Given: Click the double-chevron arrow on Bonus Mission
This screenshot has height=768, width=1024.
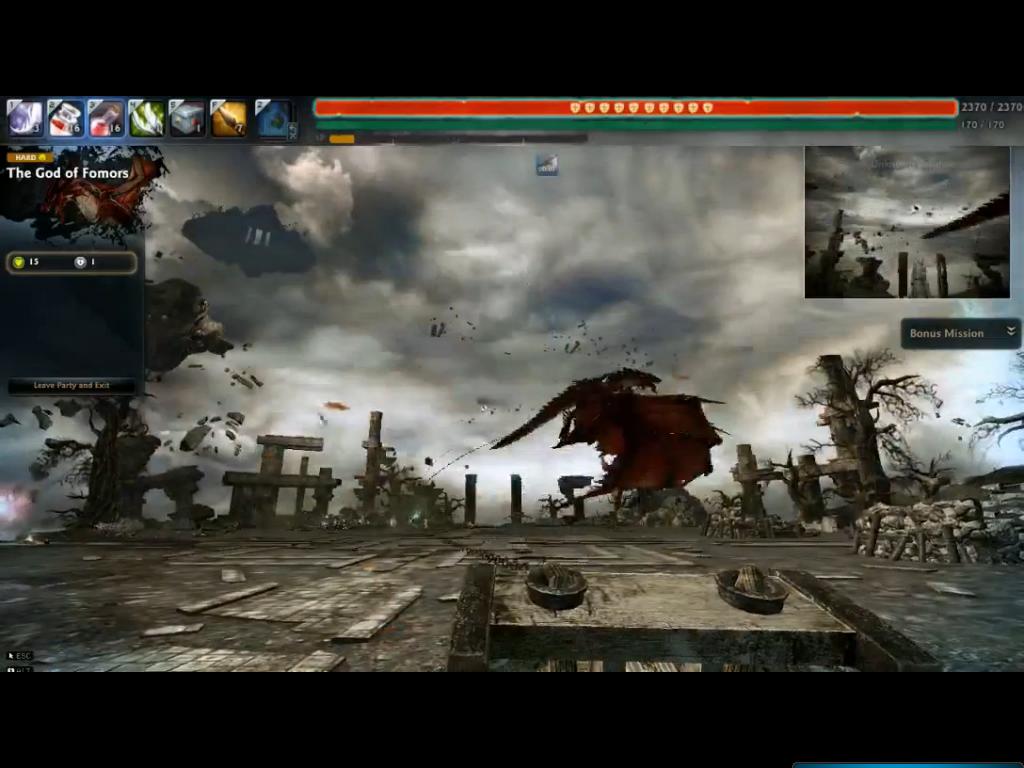Looking at the screenshot, I should [x=1010, y=332].
